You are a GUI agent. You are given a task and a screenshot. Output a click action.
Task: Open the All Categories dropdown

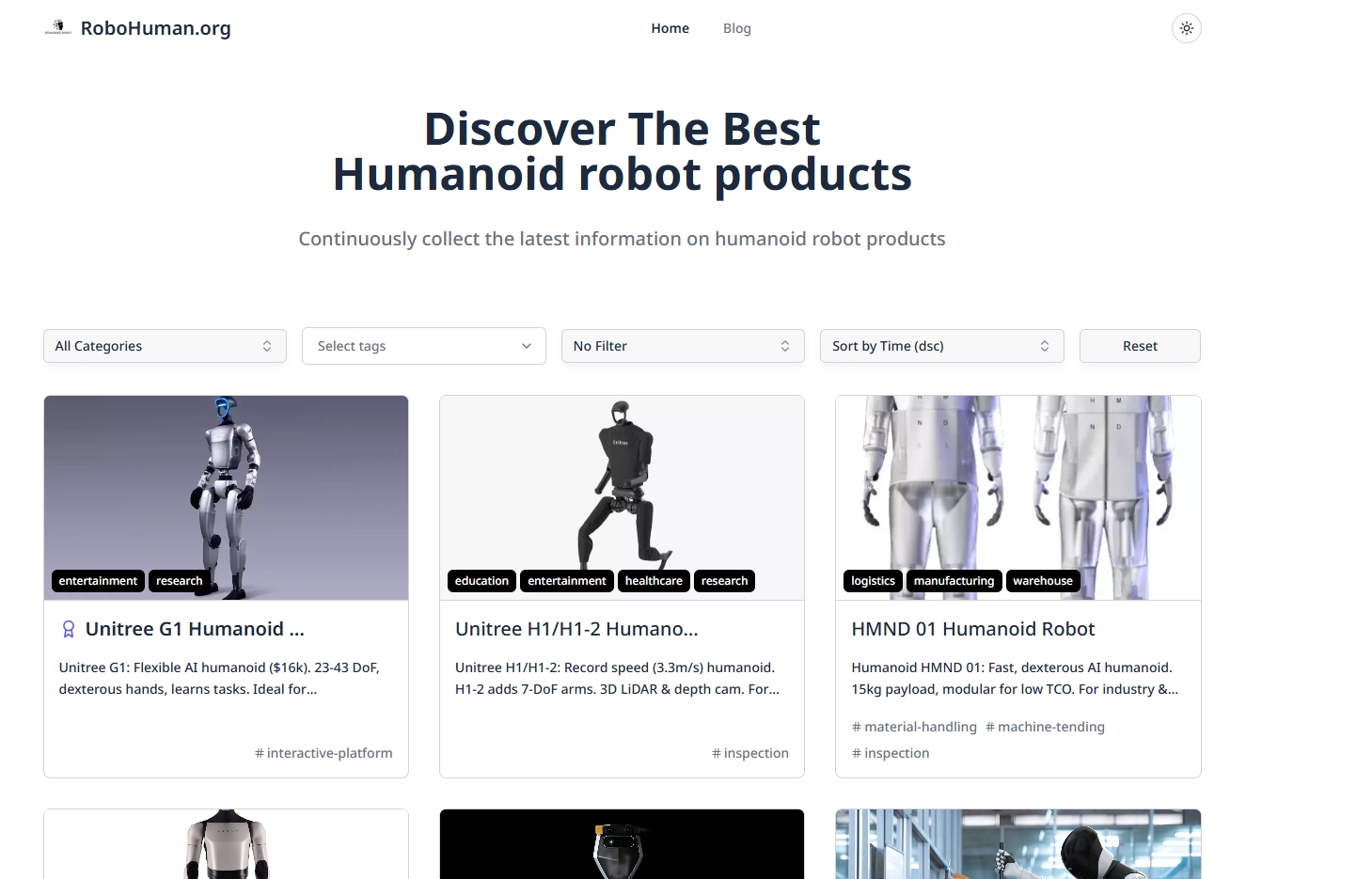[165, 346]
